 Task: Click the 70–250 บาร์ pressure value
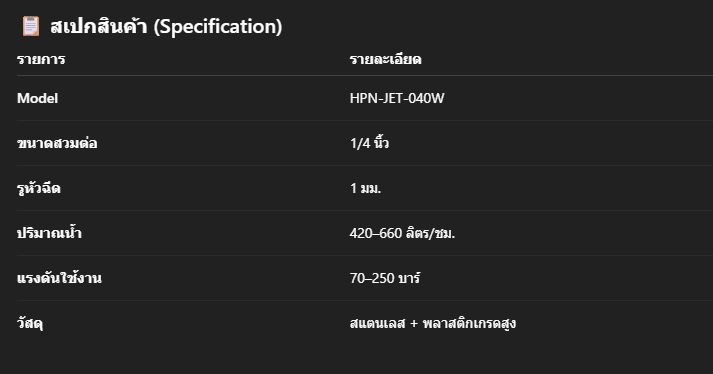click(x=385, y=278)
